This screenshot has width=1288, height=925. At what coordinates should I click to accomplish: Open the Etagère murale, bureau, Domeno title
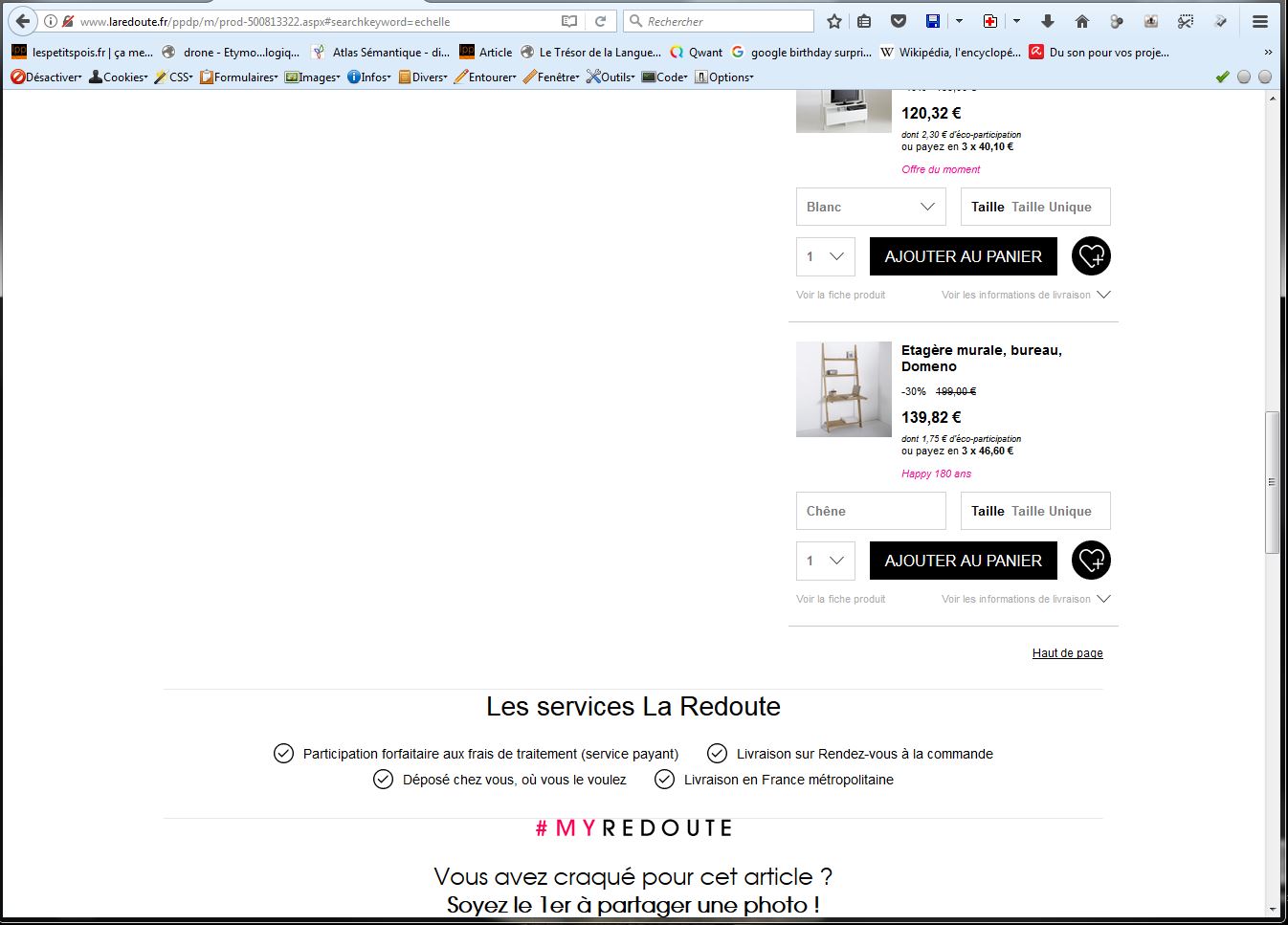pyautogui.click(x=982, y=358)
